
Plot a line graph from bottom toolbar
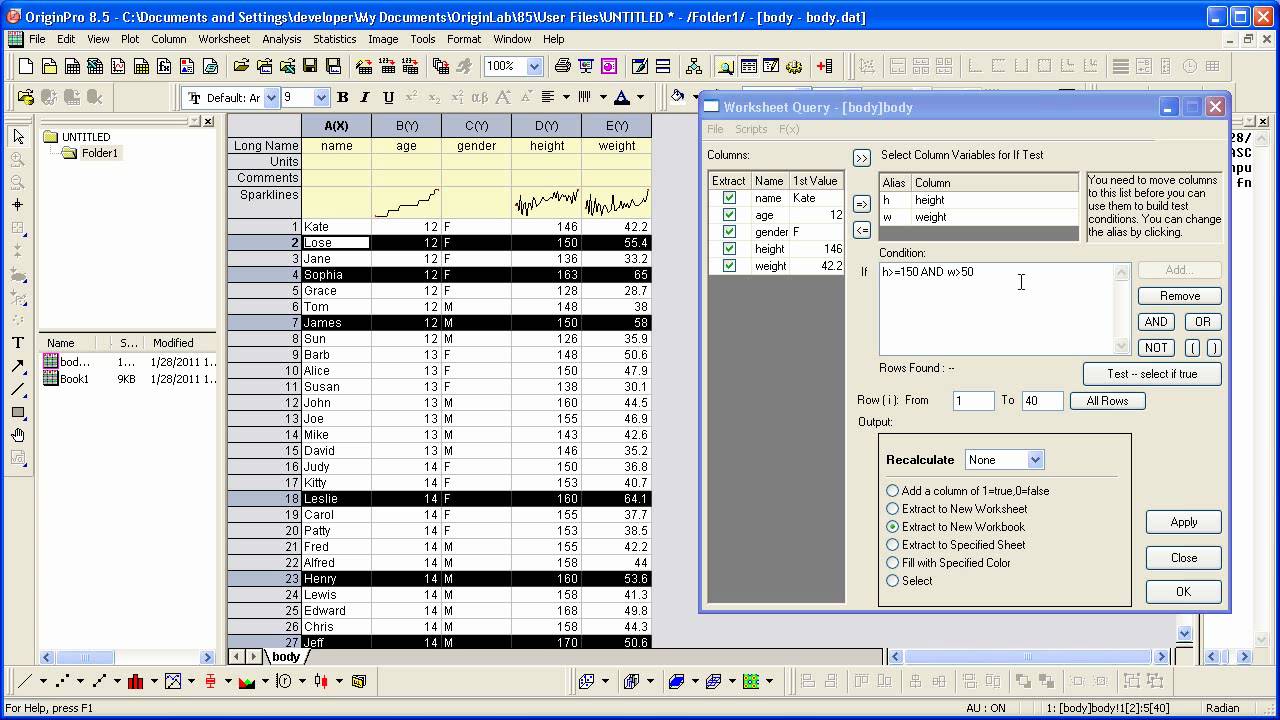(x=25, y=681)
